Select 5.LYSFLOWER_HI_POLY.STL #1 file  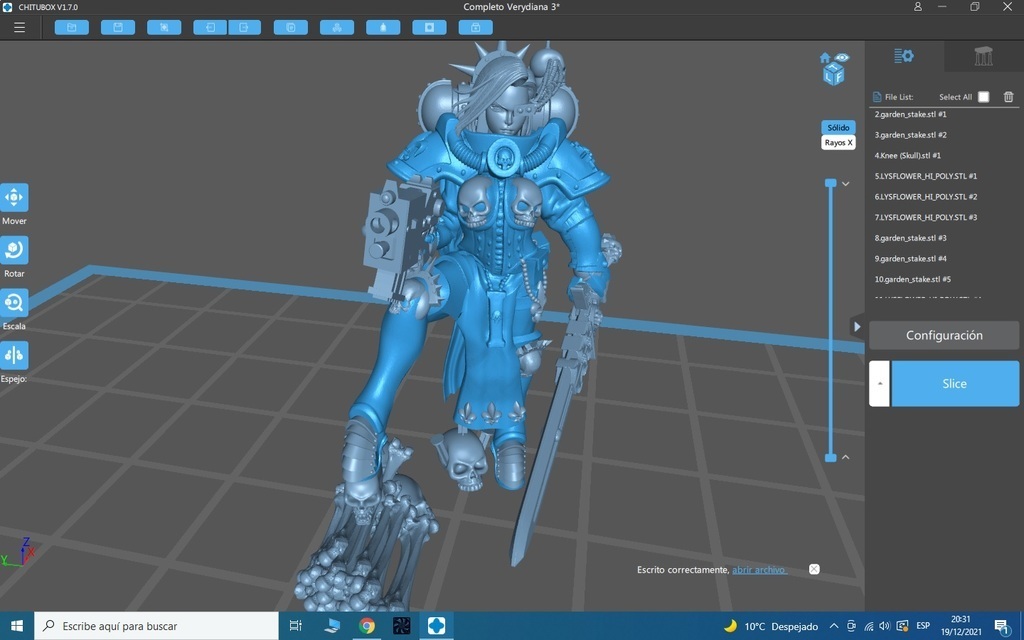click(x=926, y=176)
